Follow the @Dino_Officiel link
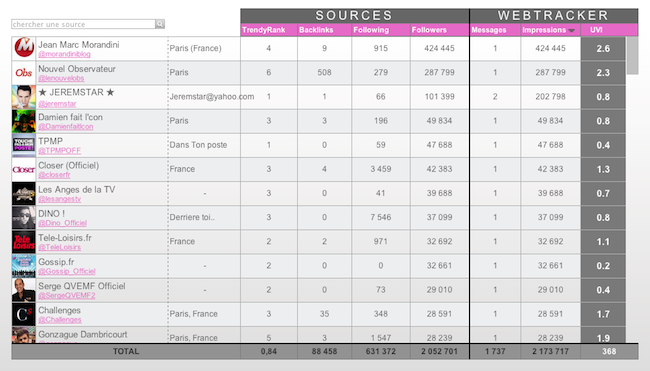 coord(63,223)
